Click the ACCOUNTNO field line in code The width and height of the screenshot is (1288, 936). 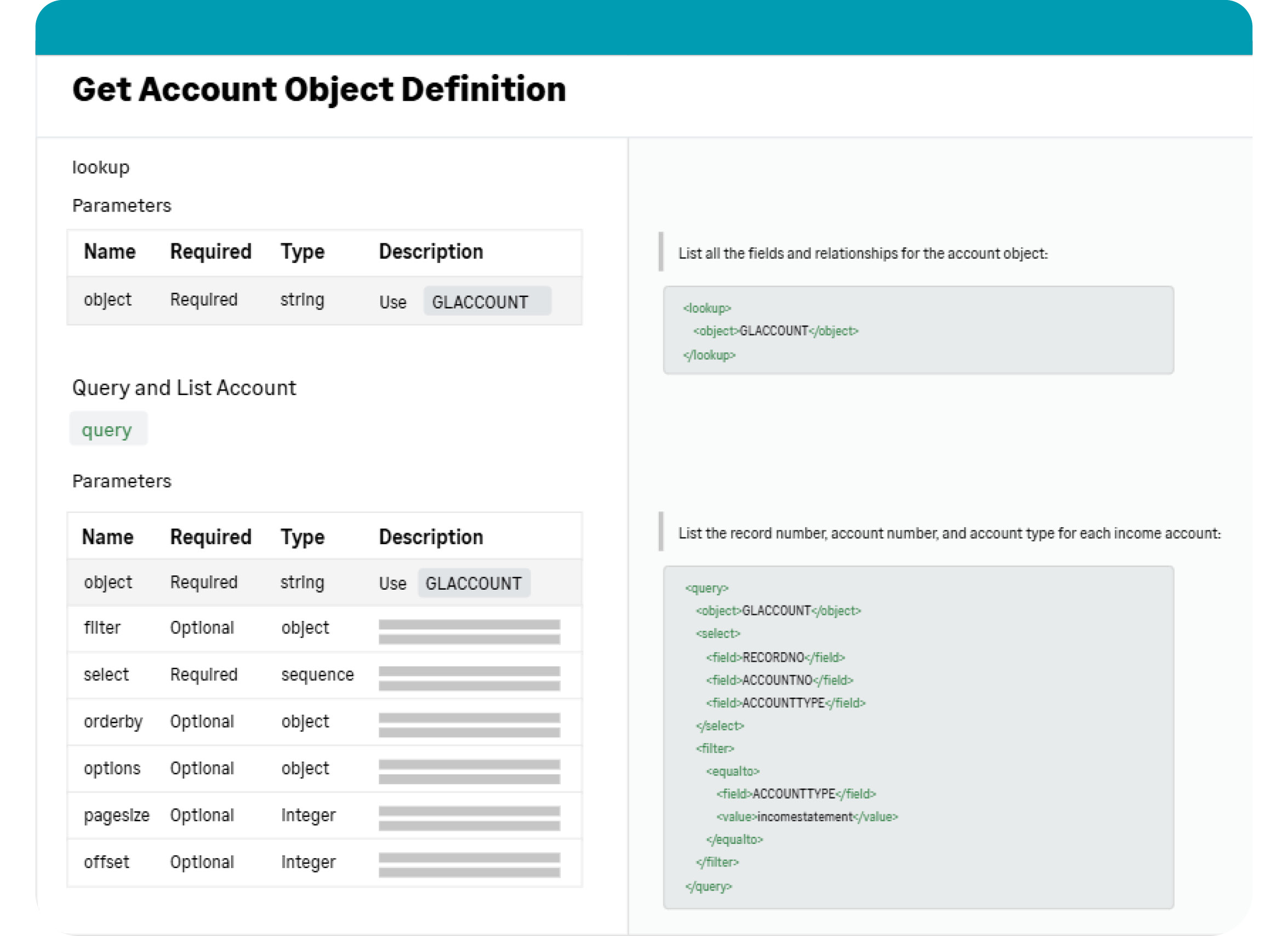[x=779, y=681]
